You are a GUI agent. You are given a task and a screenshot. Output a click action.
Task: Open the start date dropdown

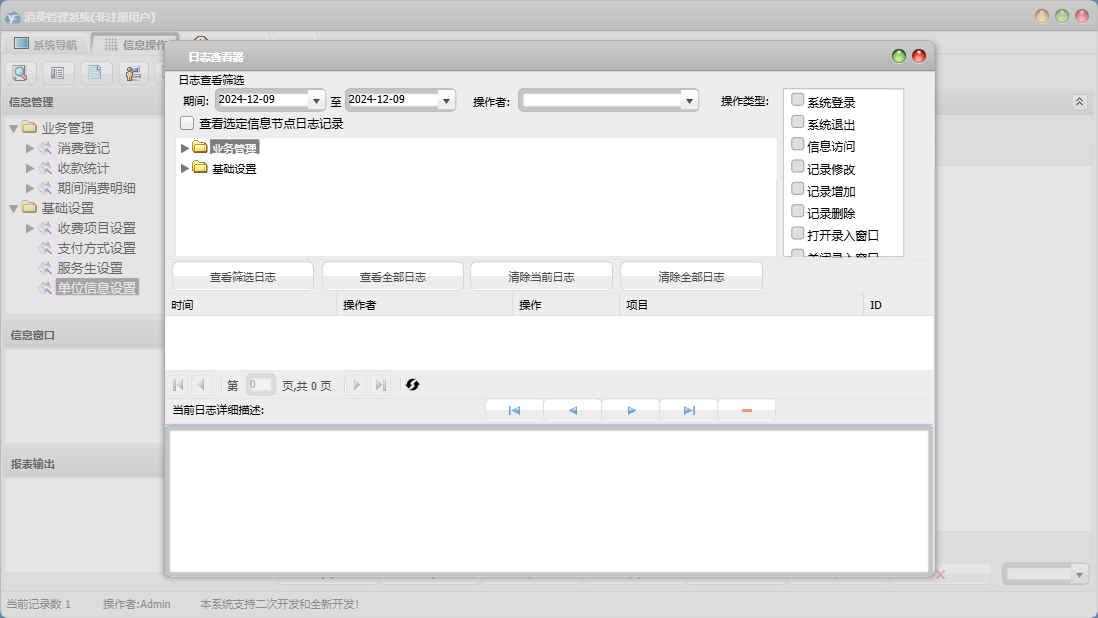coord(317,101)
